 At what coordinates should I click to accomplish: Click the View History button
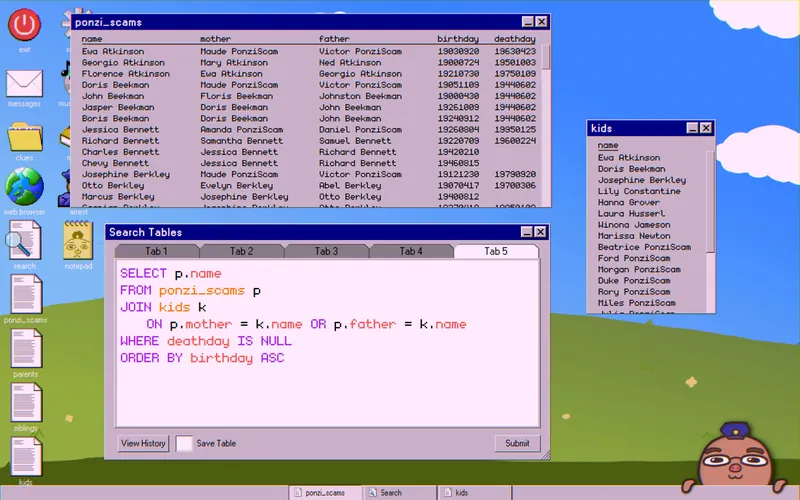tap(143, 443)
